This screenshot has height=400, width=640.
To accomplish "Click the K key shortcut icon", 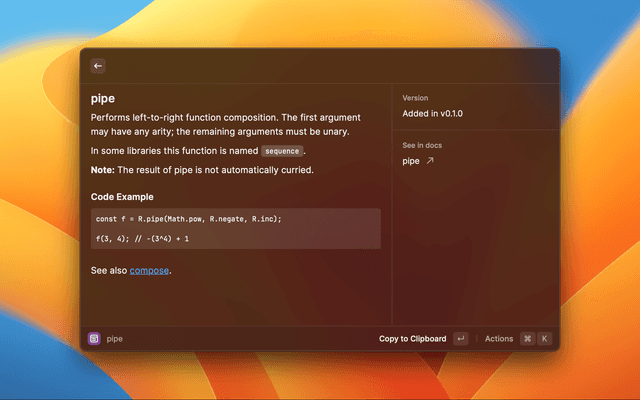I will tap(545, 339).
